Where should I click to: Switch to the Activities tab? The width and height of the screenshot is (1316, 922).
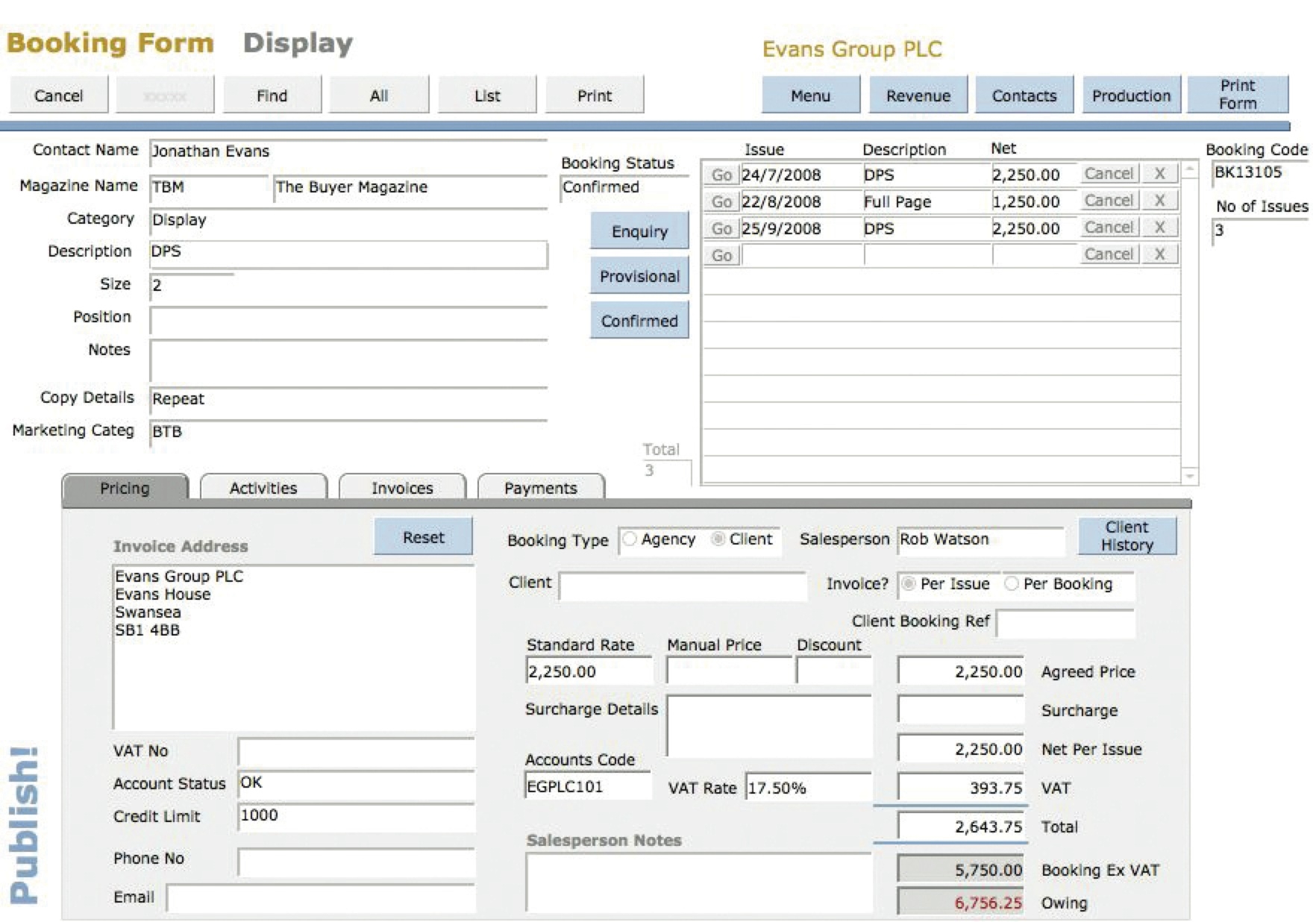pyautogui.click(x=264, y=488)
